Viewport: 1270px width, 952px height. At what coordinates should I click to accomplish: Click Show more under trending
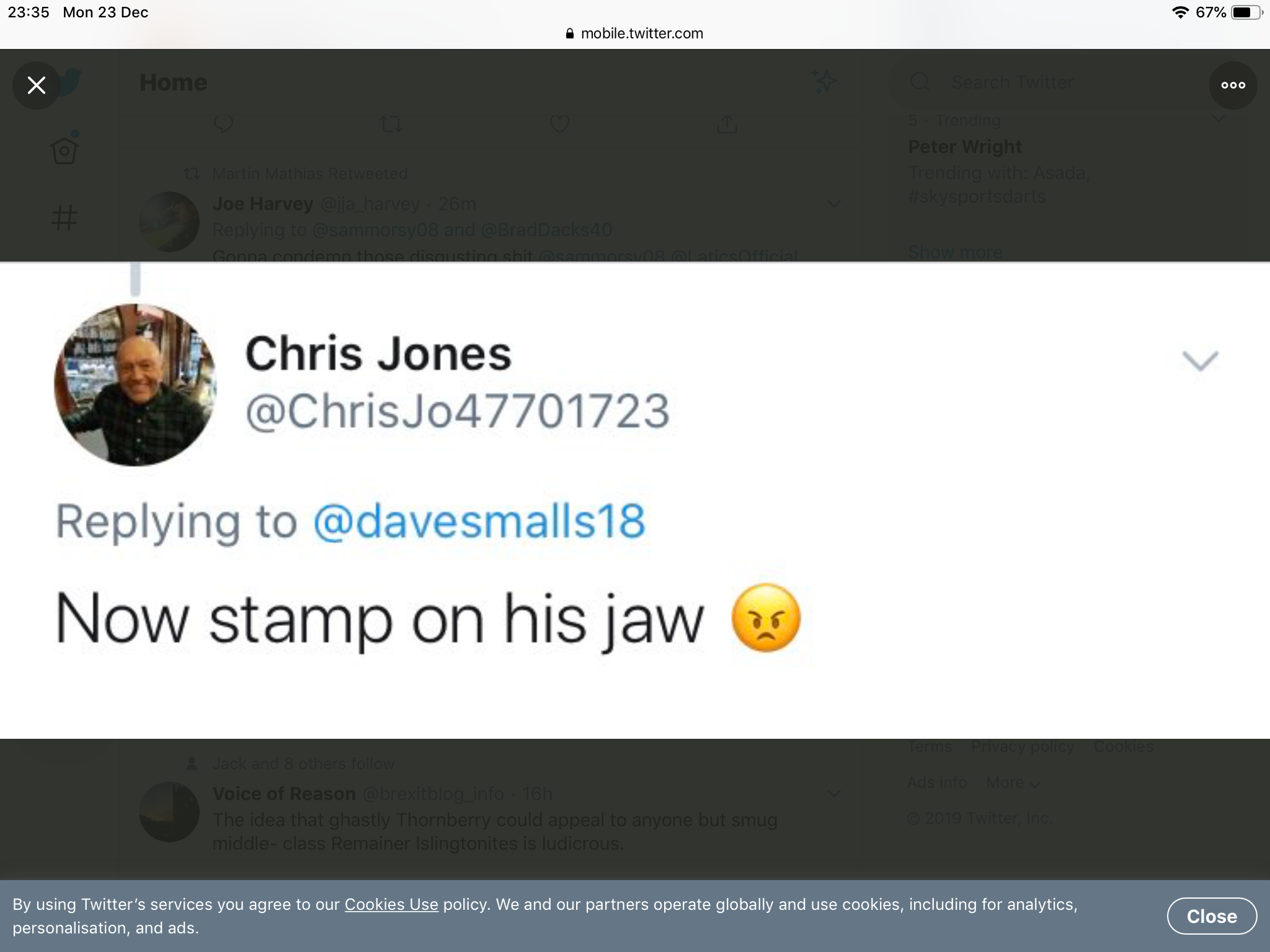pos(955,252)
